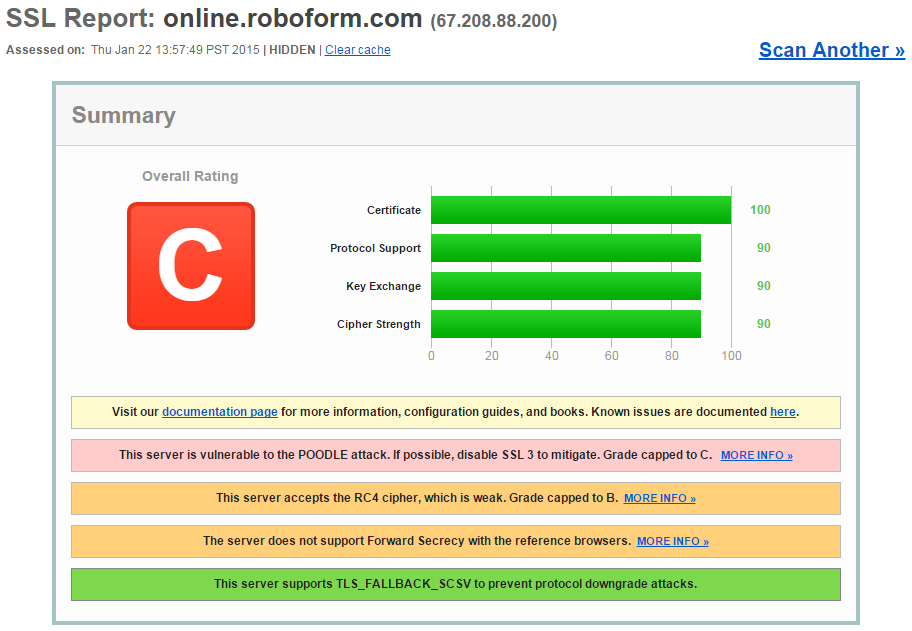Click the Certificate score bar
Viewport: 912px width, 631px height.
tap(580, 210)
